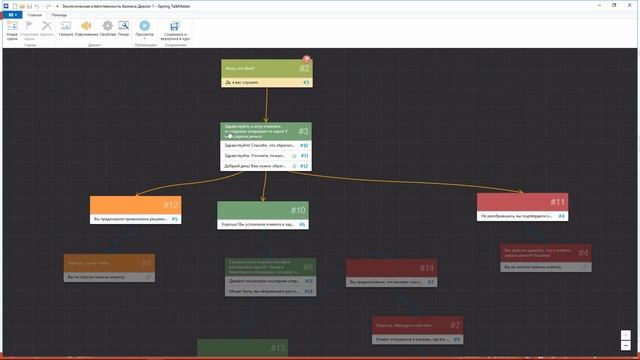Click reply linking to #10 in scene #3
Image resolution: width=640 pixels, height=360 pixels.
pos(266,145)
